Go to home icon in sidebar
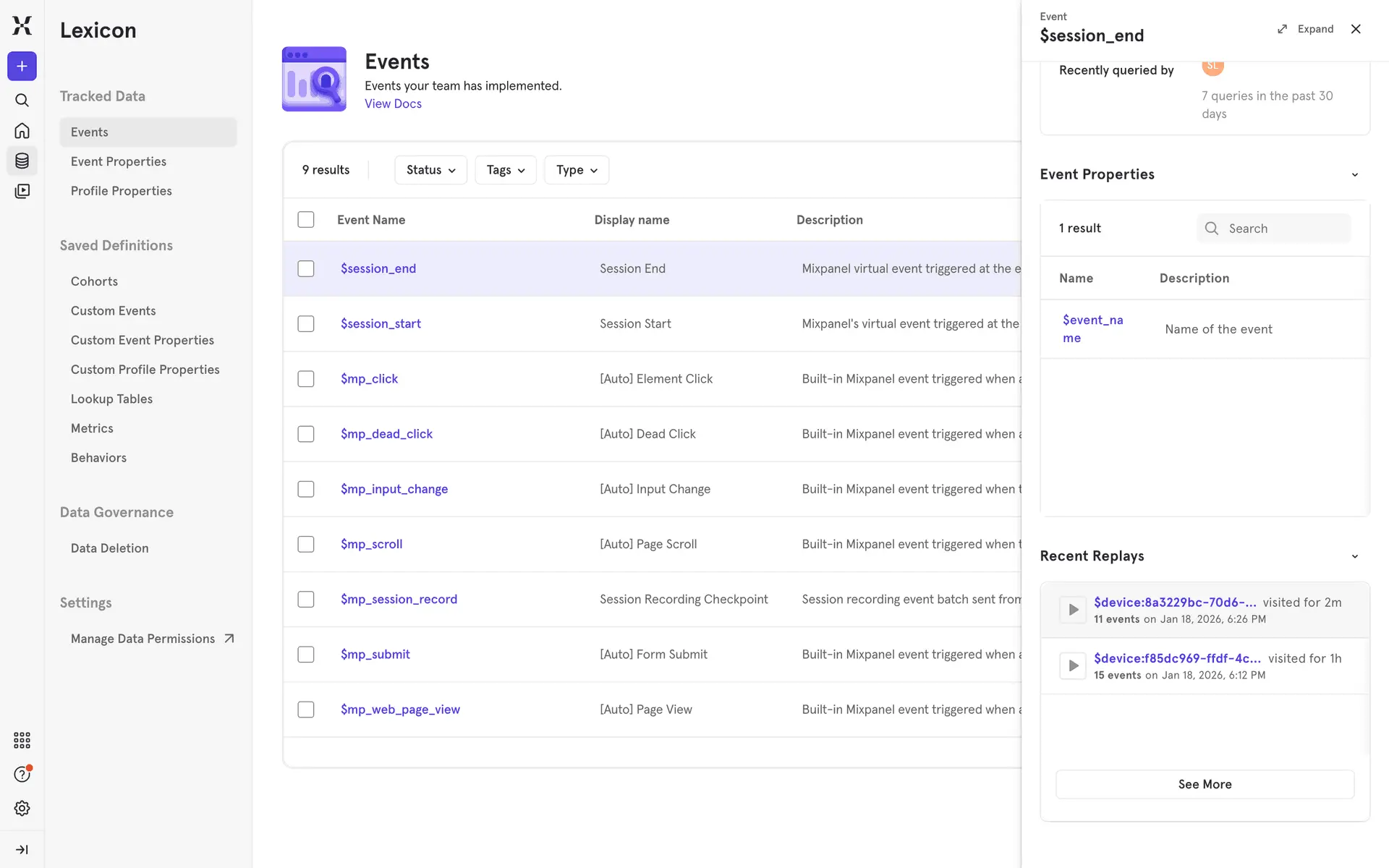1389x868 pixels. point(22,131)
